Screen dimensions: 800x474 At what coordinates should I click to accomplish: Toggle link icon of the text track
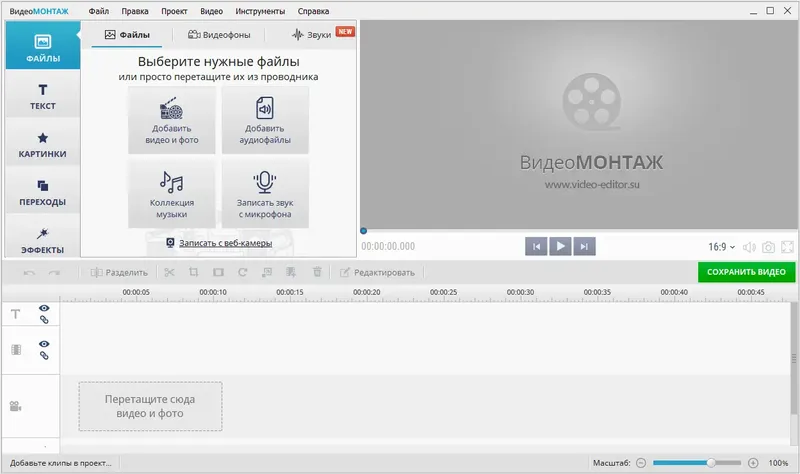pos(44,320)
